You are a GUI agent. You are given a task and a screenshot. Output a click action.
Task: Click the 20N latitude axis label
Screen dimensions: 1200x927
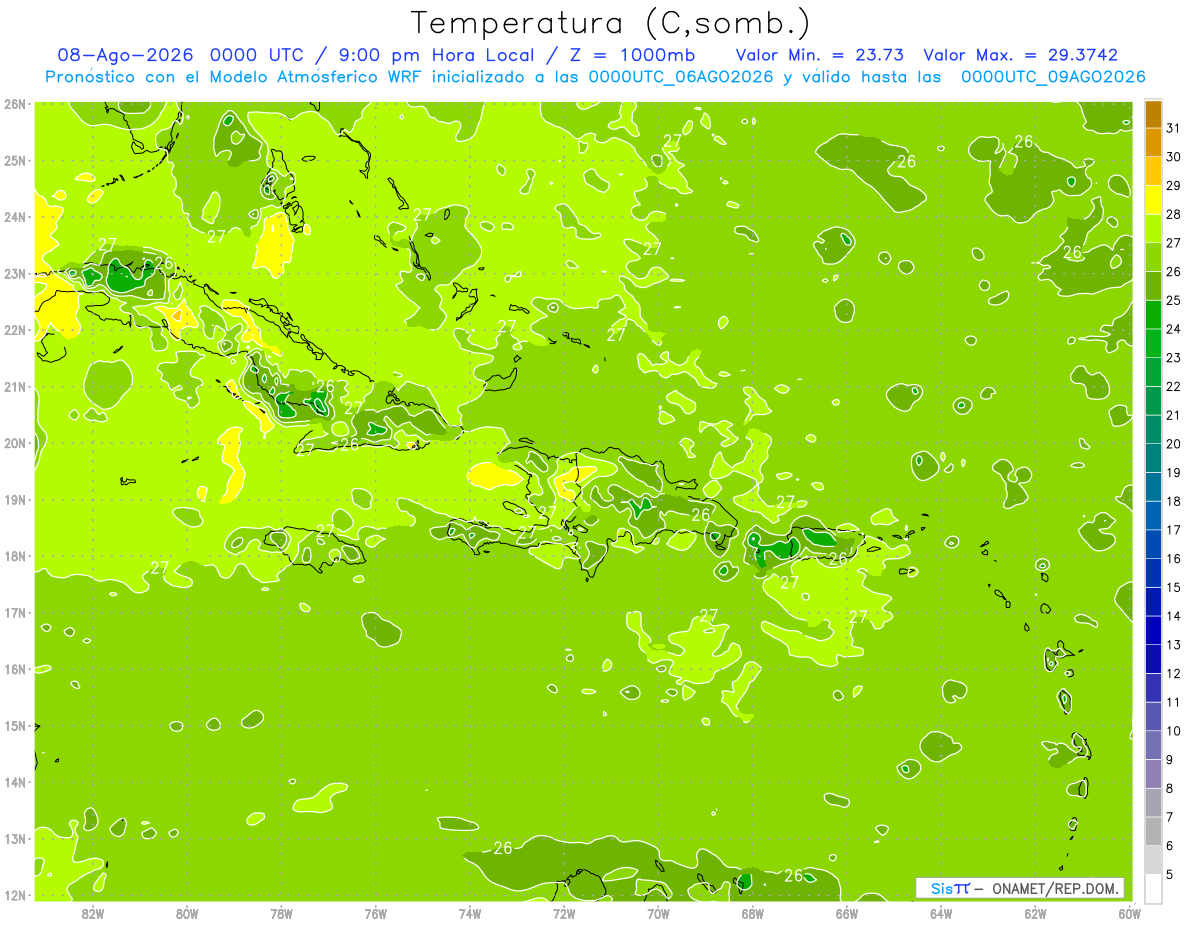coord(15,443)
